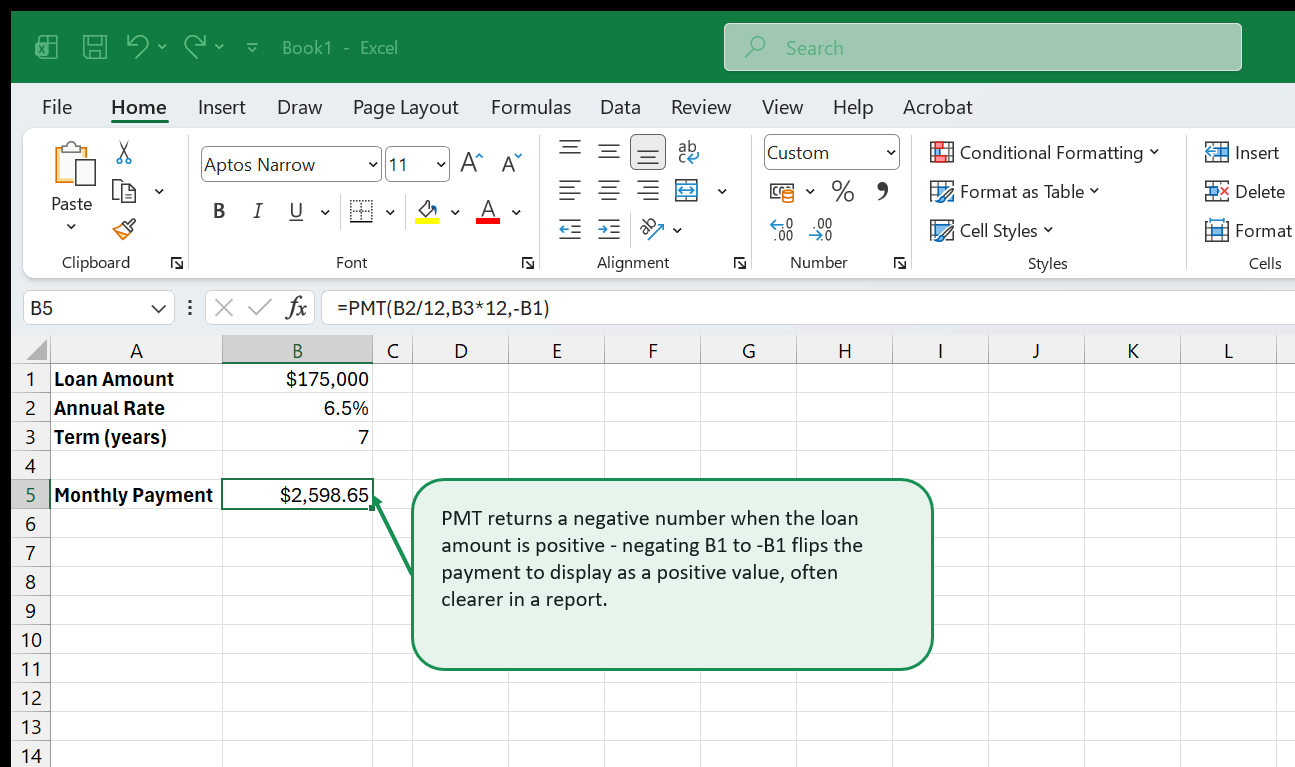Click the Redo arrow icon
Viewport: 1295px width, 767px height.
coord(195,46)
